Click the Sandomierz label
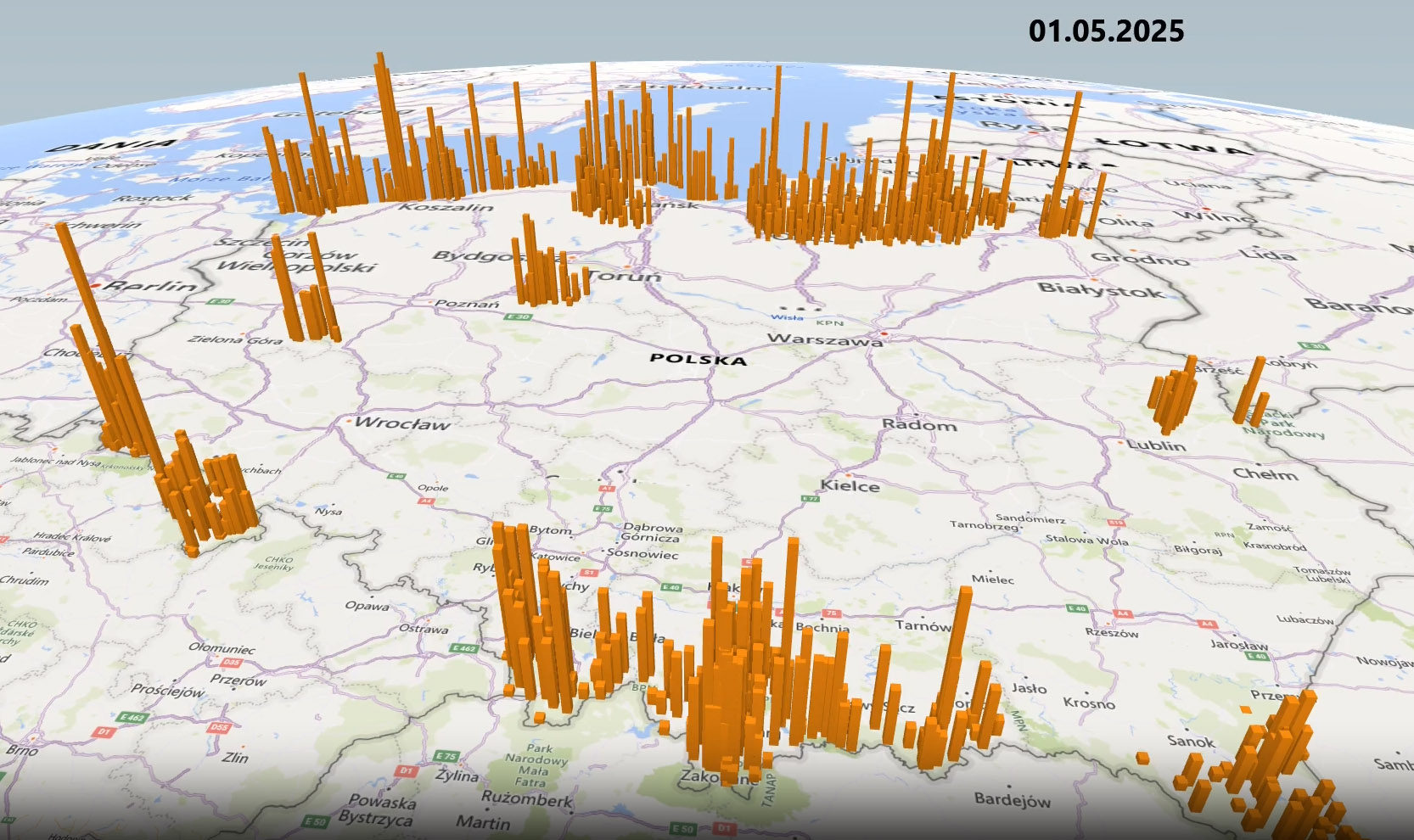The height and width of the screenshot is (840, 1414). pos(1030,518)
